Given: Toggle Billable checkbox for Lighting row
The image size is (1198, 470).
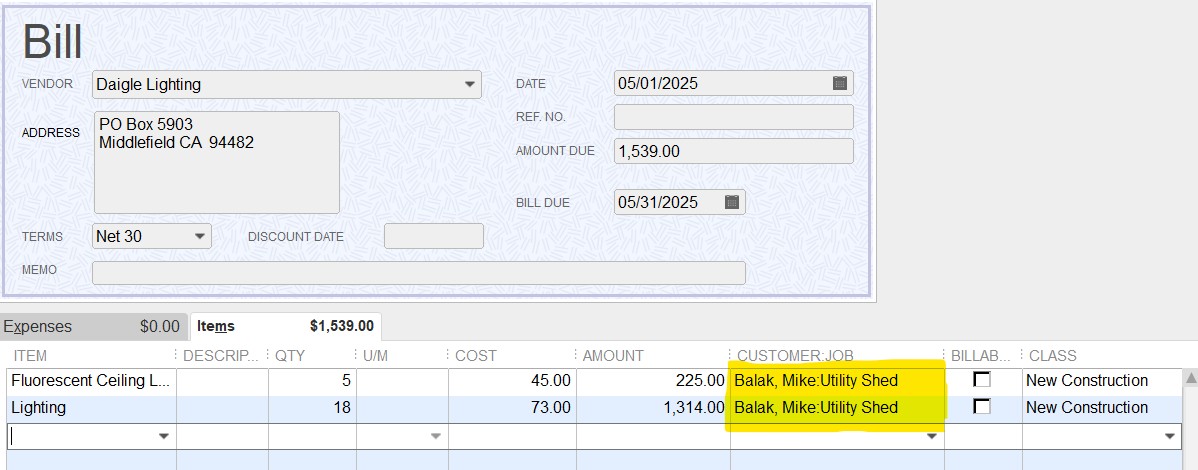Looking at the screenshot, I should (x=982, y=407).
